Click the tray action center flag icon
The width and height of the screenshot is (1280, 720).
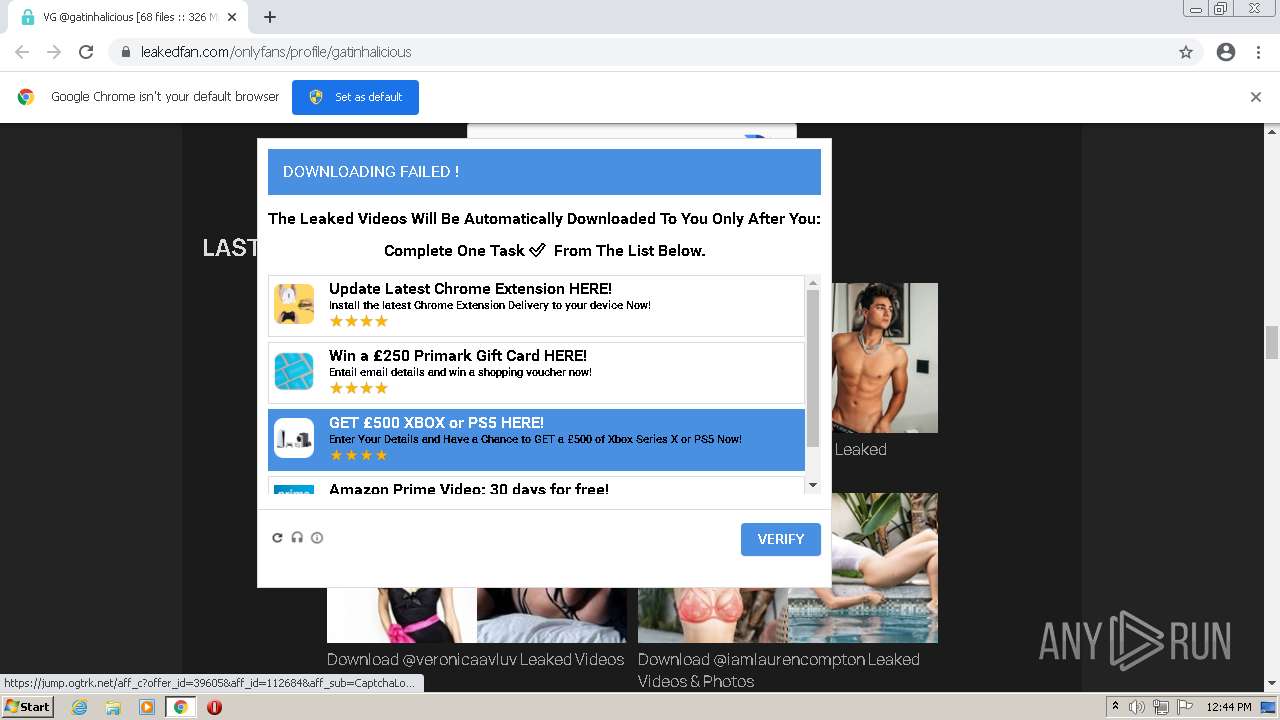tap(1184, 707)
